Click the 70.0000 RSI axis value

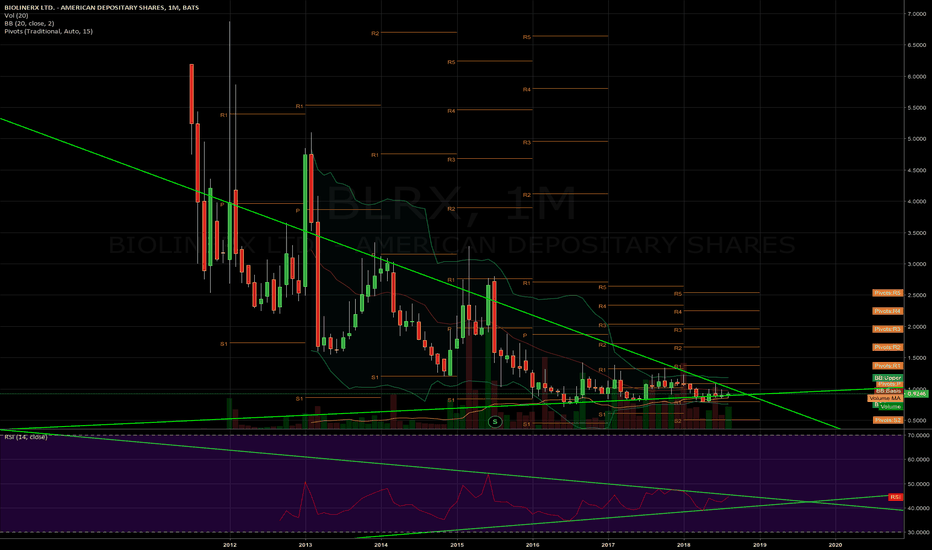click(x=918, y=435)
